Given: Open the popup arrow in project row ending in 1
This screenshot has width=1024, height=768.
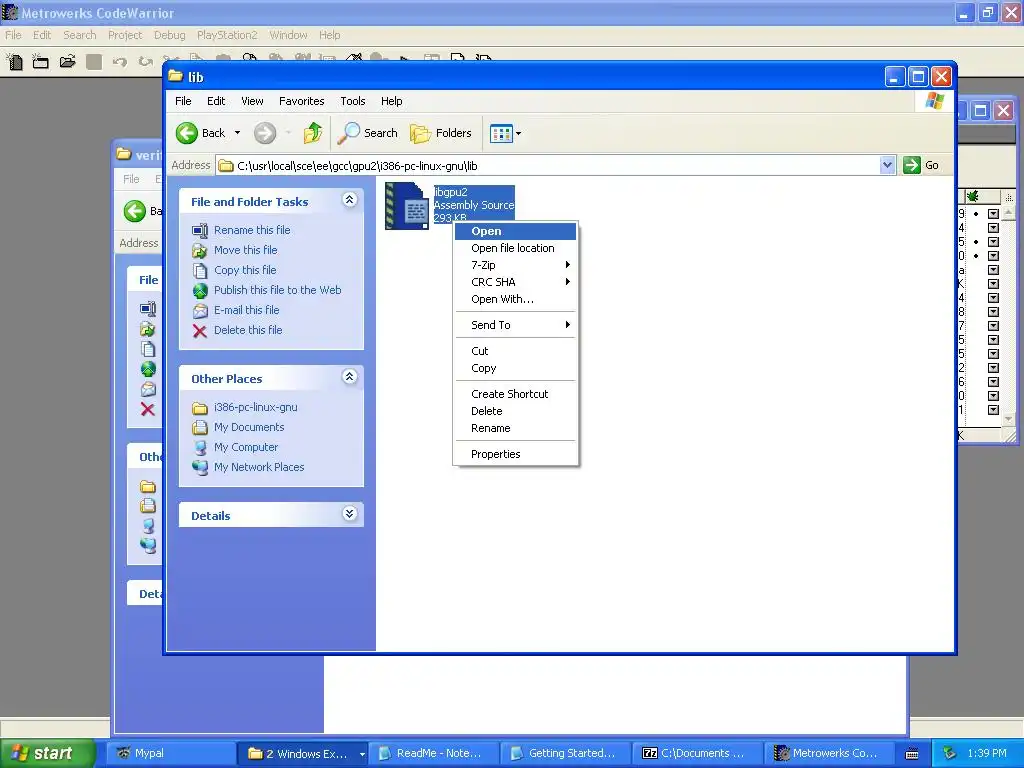Looking at the screenshot, I should click(x=993, y=410).
